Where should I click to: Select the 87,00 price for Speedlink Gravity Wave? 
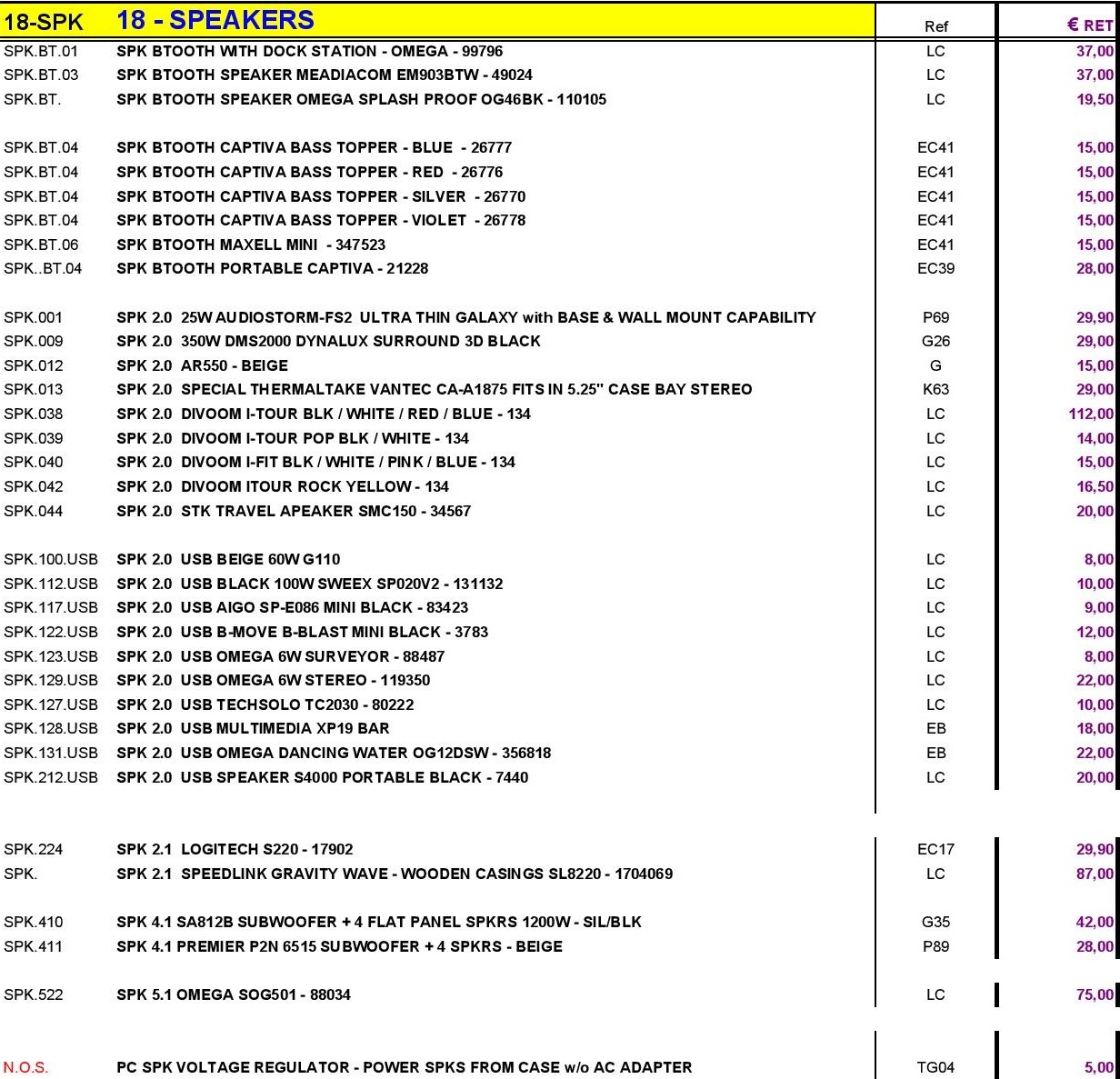point(1095,874)
